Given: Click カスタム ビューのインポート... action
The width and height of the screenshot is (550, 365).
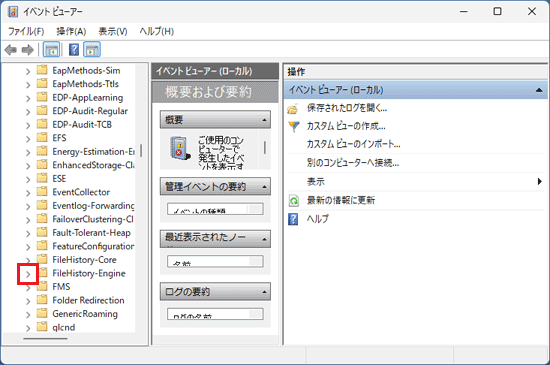Looking at the screenshot, I should point(354,144).
